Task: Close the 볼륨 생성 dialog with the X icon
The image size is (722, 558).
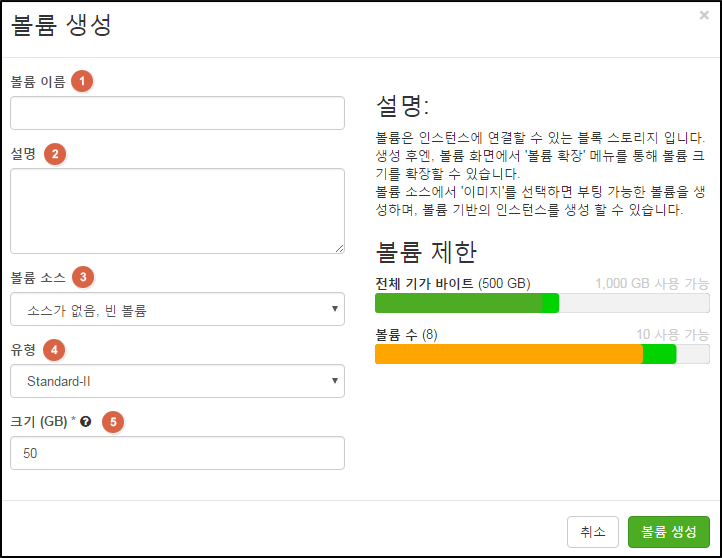Action: 704,15
